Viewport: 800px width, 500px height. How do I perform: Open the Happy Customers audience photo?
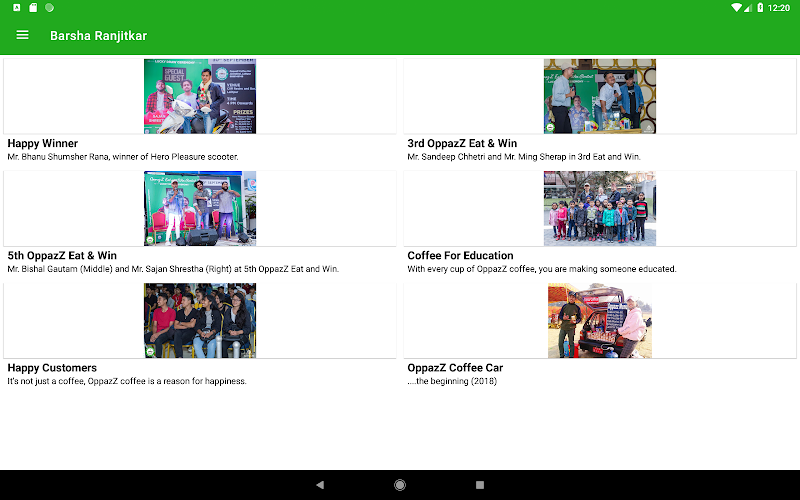click(x=200, y=320)
